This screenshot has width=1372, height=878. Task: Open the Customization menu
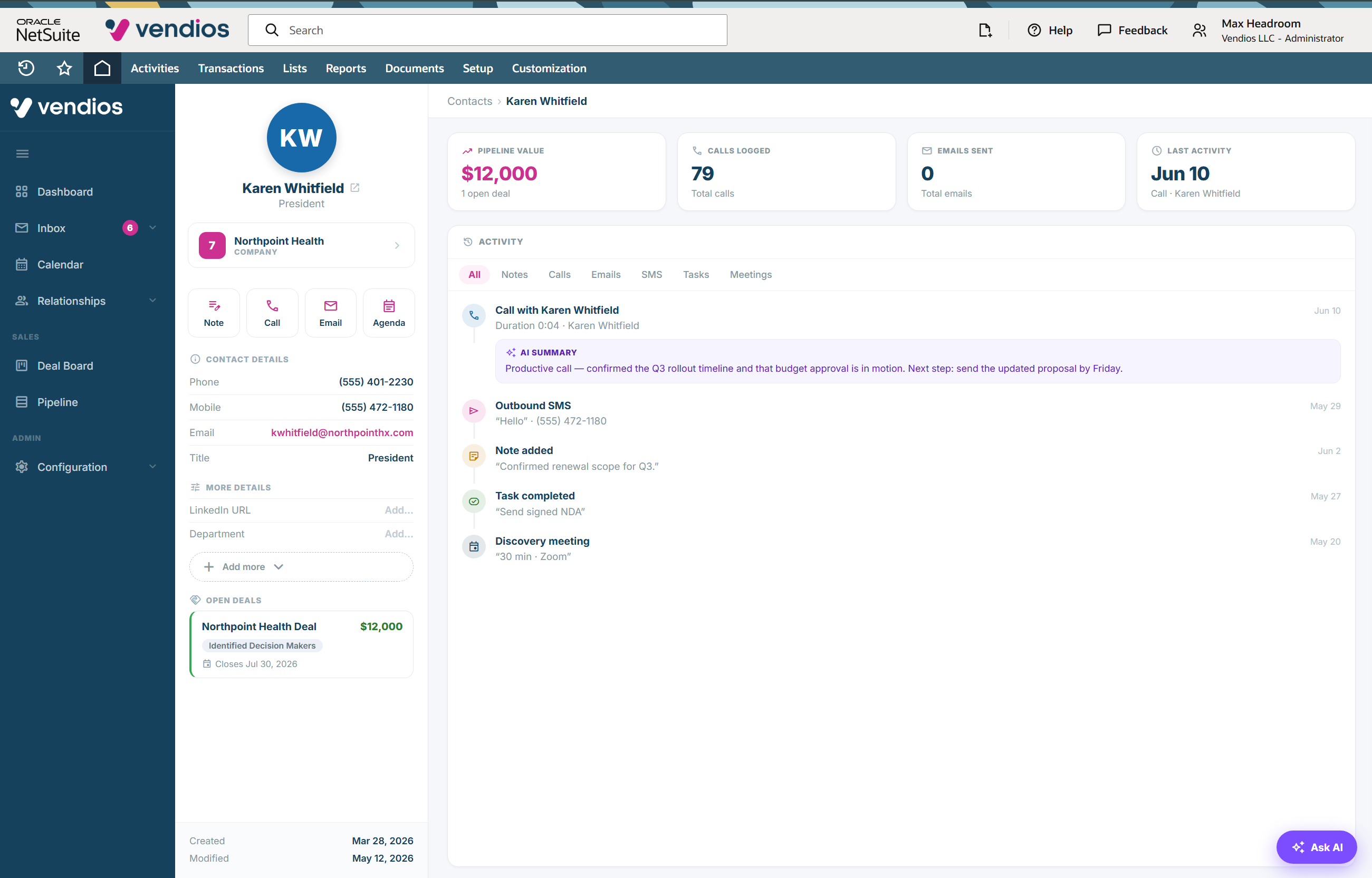[x=549, y=69]
